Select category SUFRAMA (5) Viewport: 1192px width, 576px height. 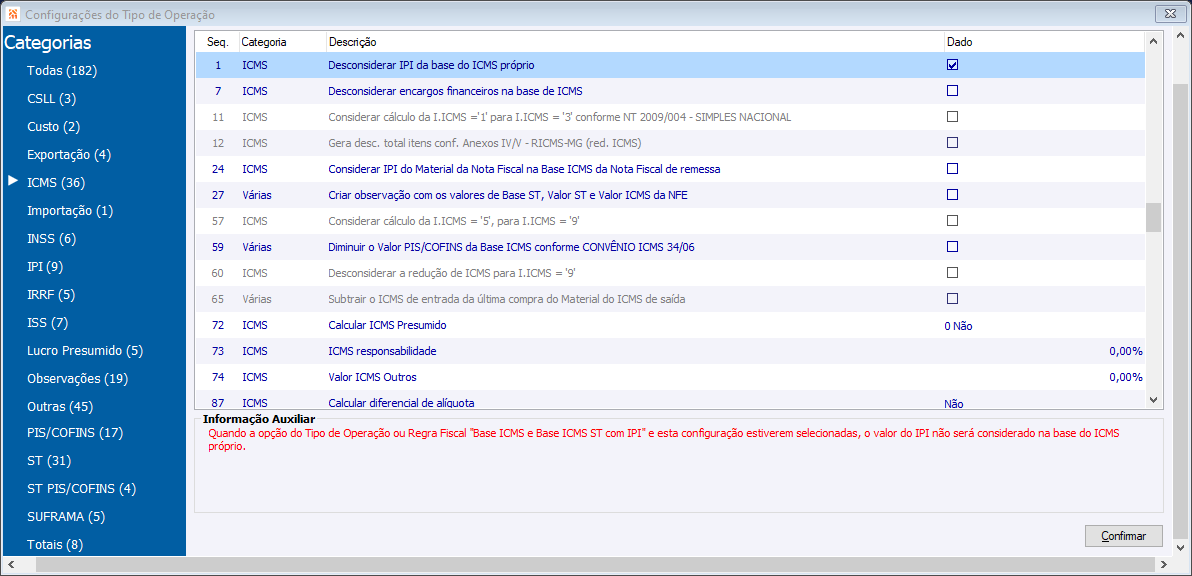65,517
